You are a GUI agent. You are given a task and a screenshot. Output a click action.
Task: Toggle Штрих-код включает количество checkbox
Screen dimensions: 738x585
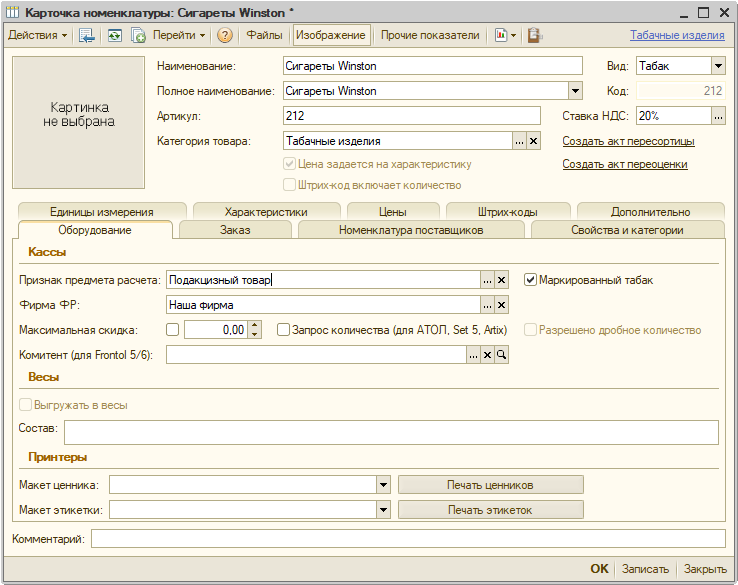(x=289, y=184)
